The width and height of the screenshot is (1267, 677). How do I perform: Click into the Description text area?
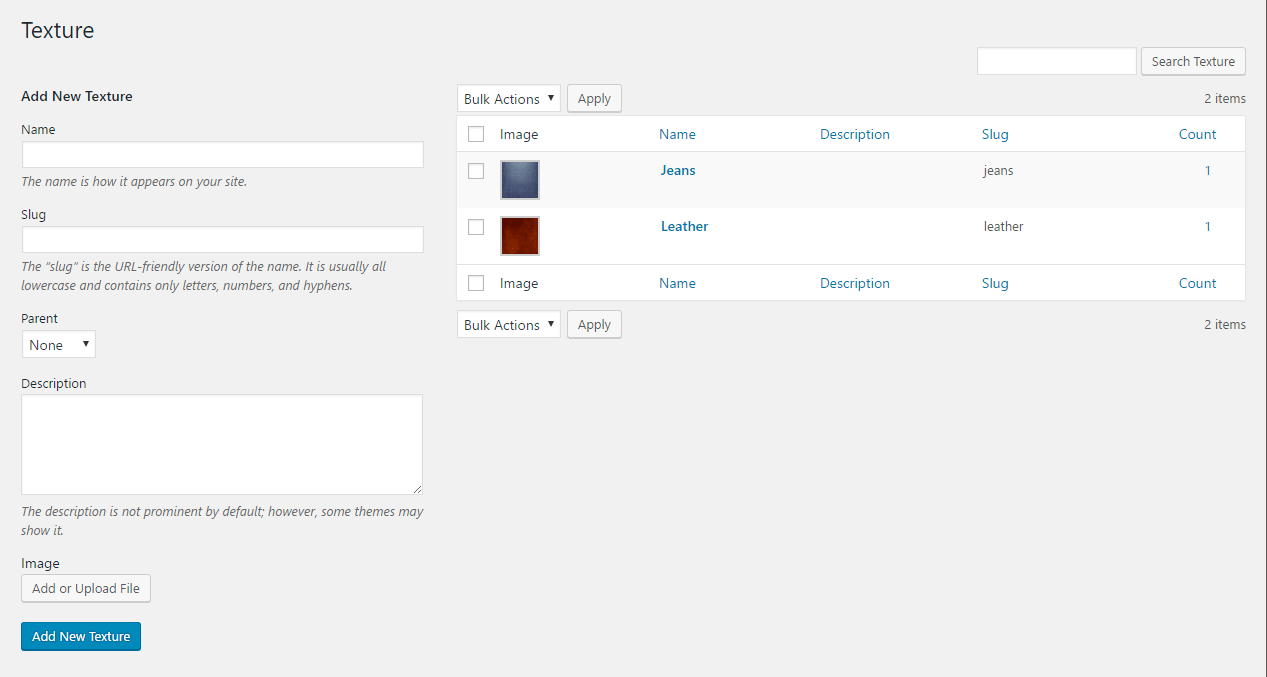(222, 444)
